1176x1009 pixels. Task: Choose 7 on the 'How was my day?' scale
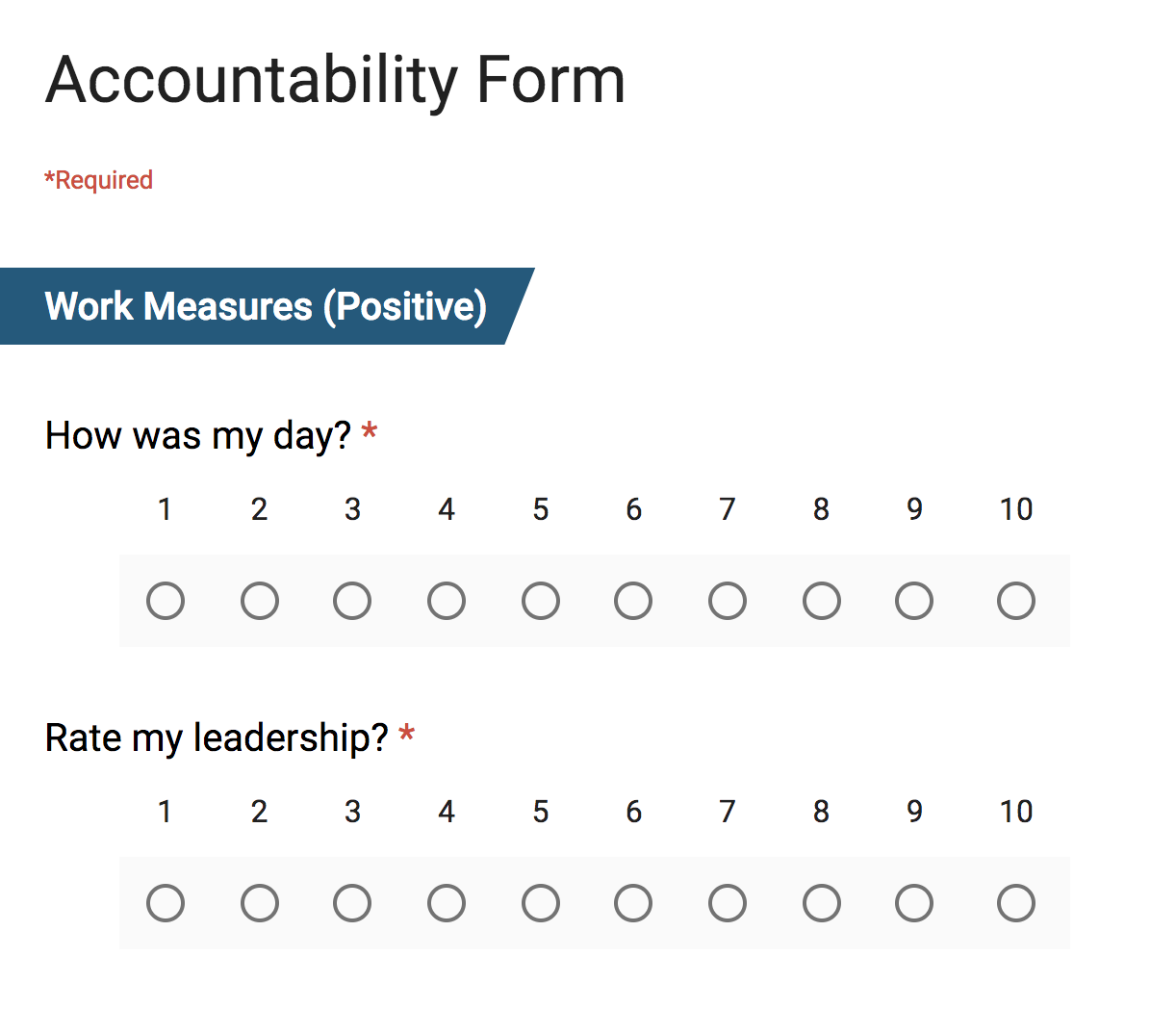point(728,601)
